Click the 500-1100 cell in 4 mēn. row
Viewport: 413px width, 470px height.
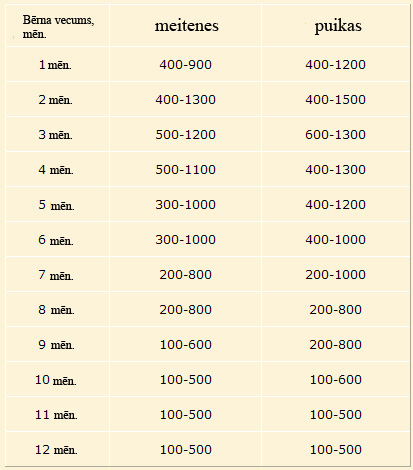coord(186,170)
